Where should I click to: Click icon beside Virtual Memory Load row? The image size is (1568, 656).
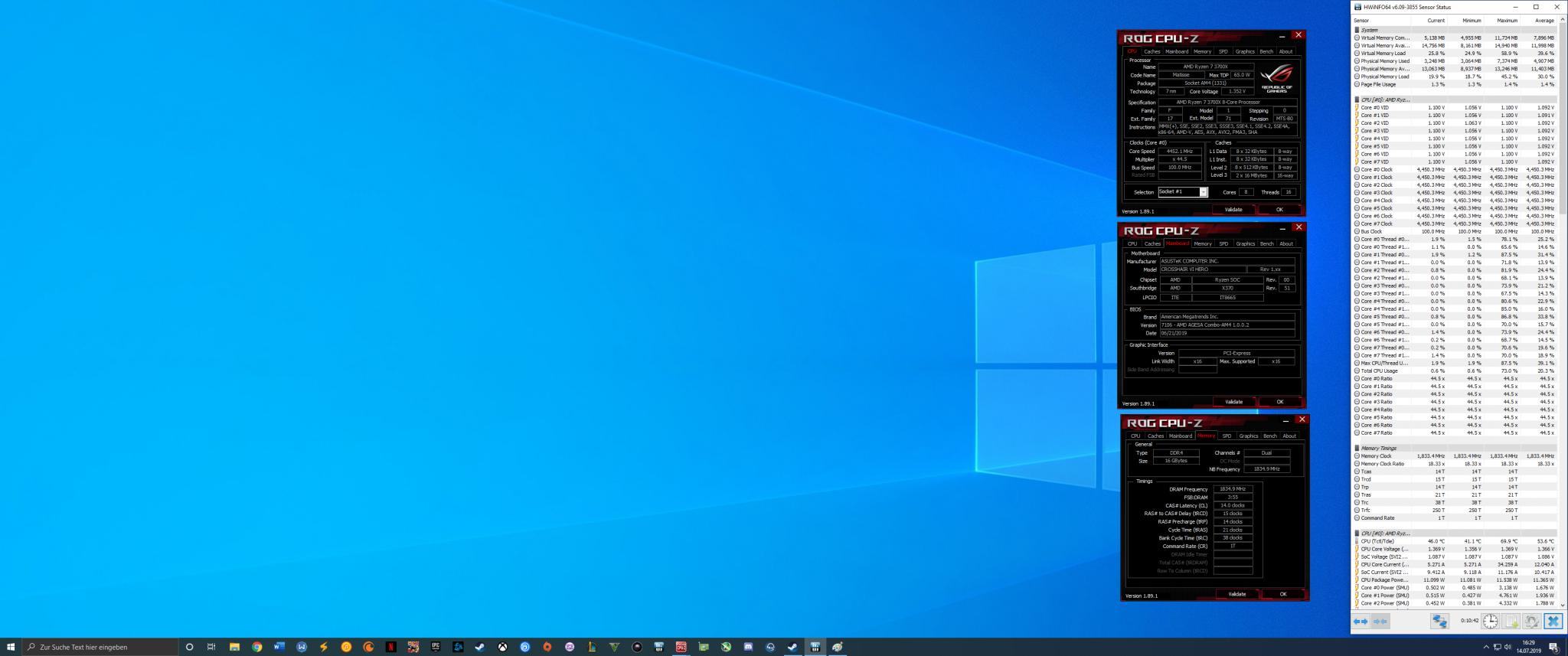click(1357, 54)
